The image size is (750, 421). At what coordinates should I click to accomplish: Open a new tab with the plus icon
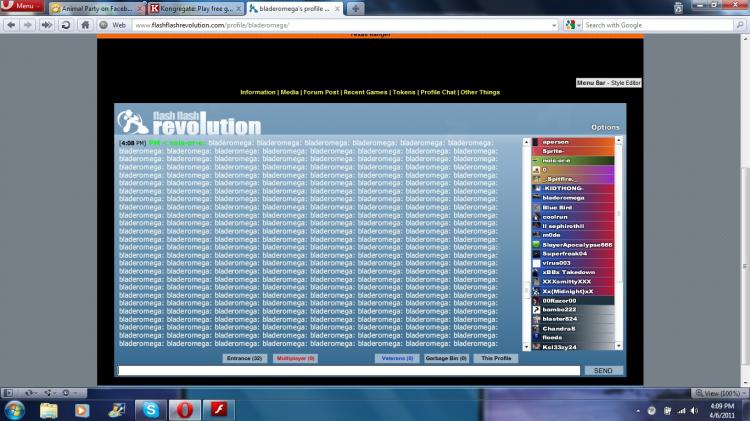[355, 9]
